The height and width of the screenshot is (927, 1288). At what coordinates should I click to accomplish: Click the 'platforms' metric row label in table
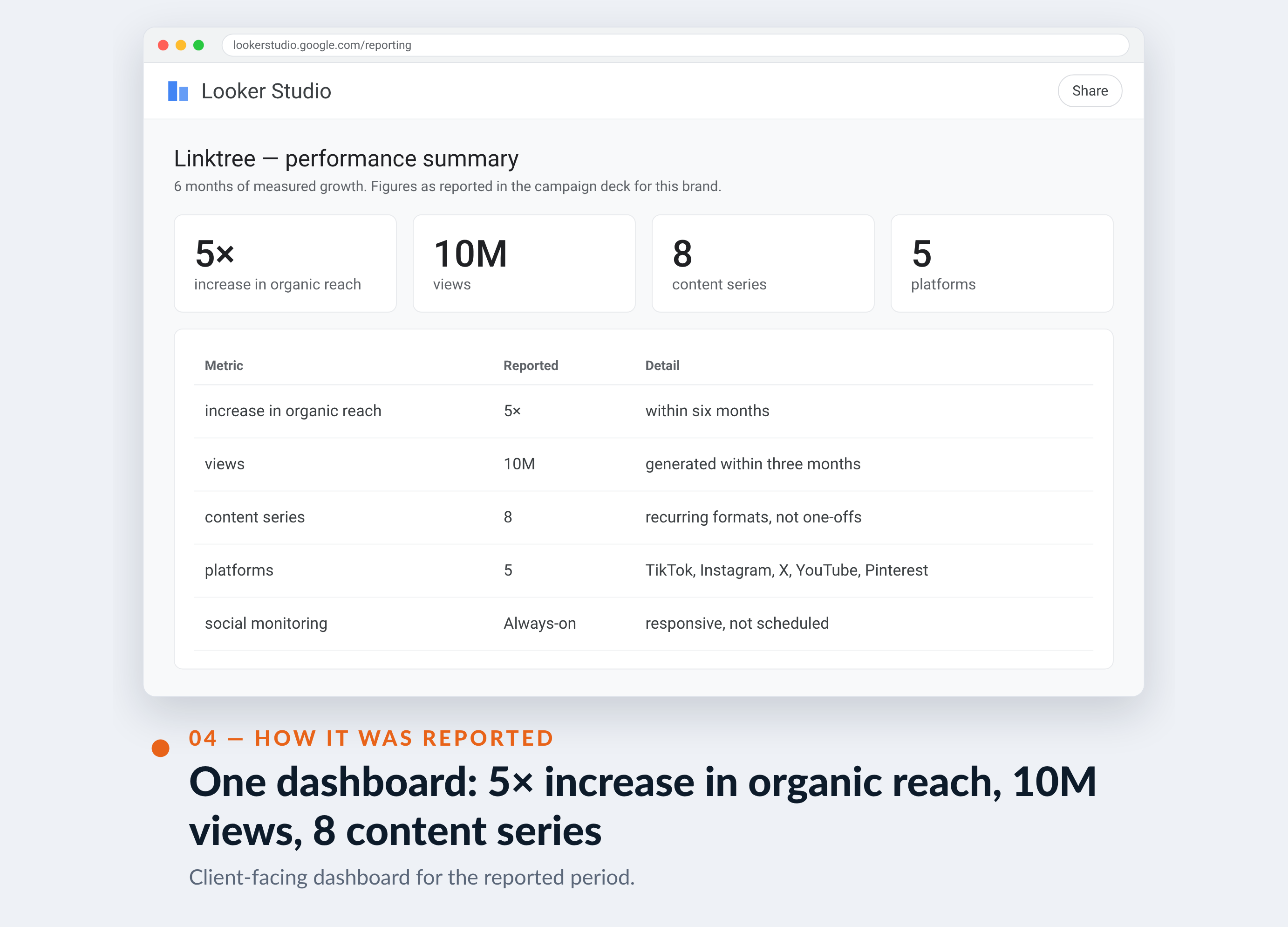coord(239,570)
